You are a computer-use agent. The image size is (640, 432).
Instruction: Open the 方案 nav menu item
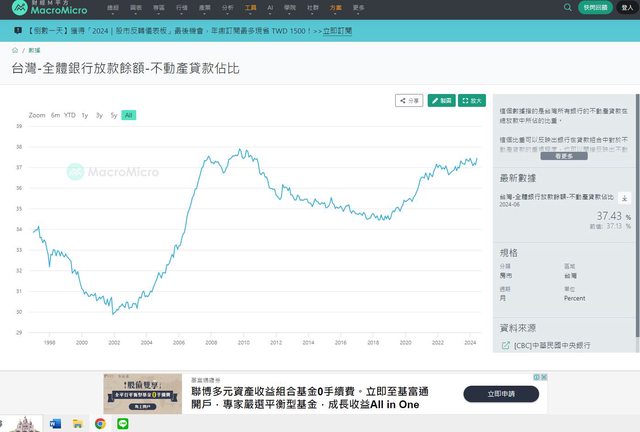tap(334, 7)
